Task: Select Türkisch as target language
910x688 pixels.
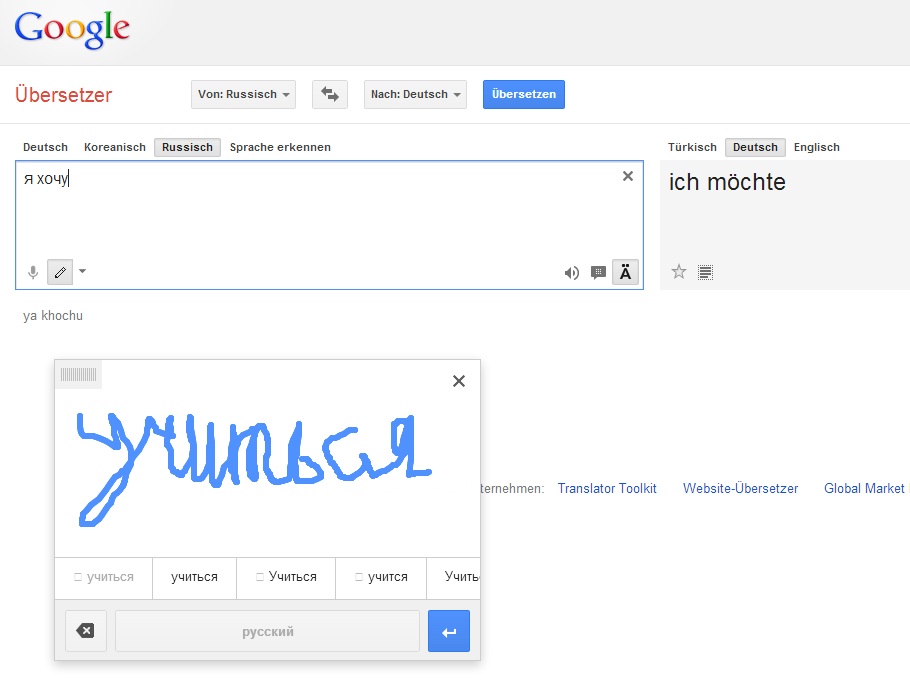Action: [692, 147]
